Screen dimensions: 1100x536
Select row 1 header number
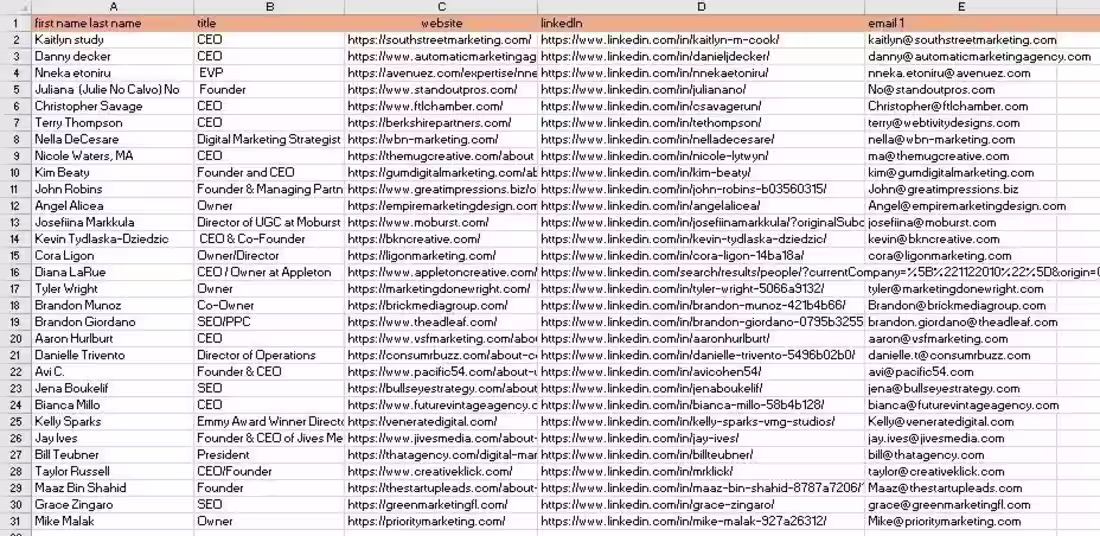pos(15,23)
